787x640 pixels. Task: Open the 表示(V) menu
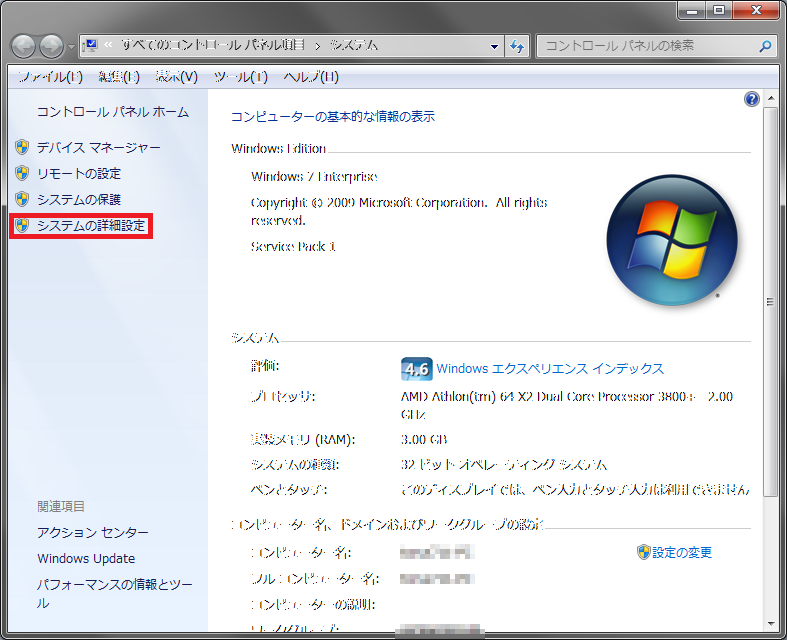pos(177,77)
